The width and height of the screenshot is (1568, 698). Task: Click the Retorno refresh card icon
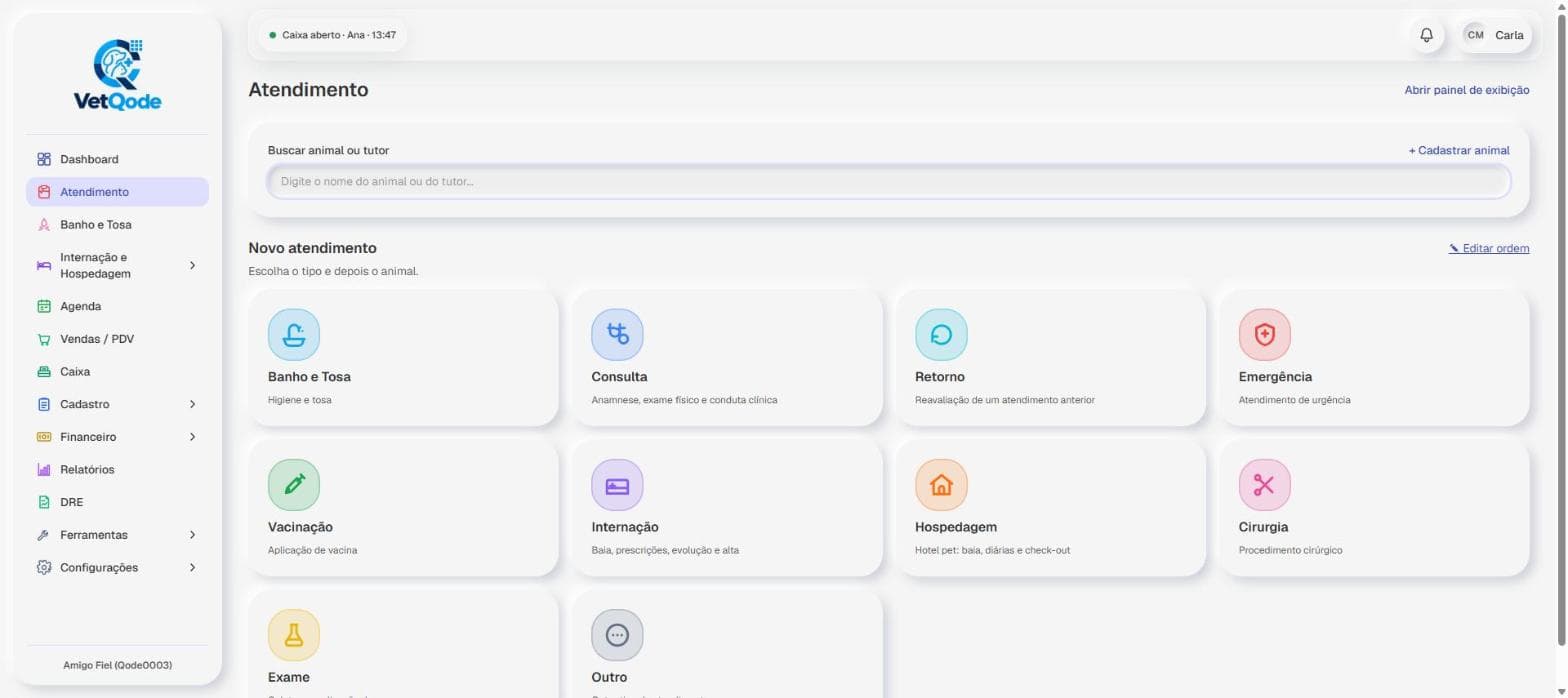pos(941,334)
